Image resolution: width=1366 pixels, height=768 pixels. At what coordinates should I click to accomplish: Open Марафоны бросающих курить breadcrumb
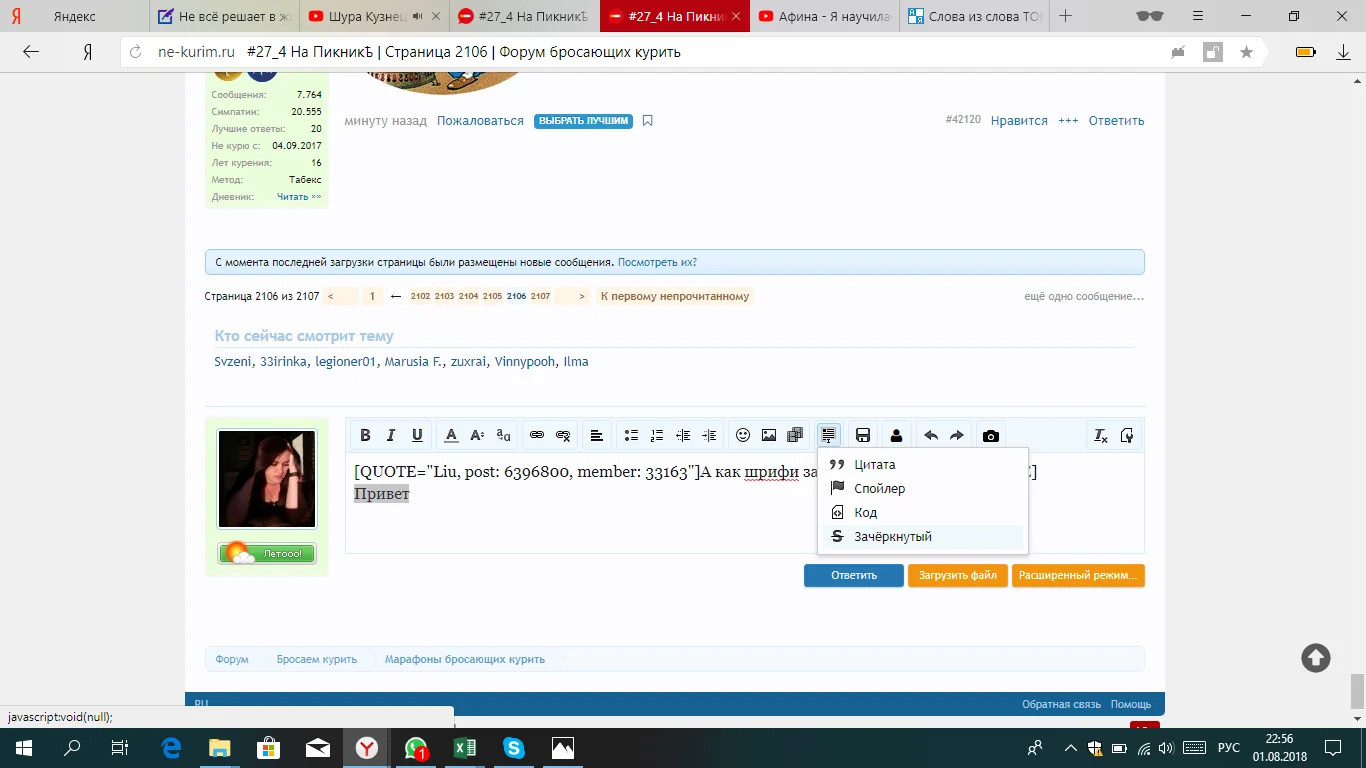465,660
